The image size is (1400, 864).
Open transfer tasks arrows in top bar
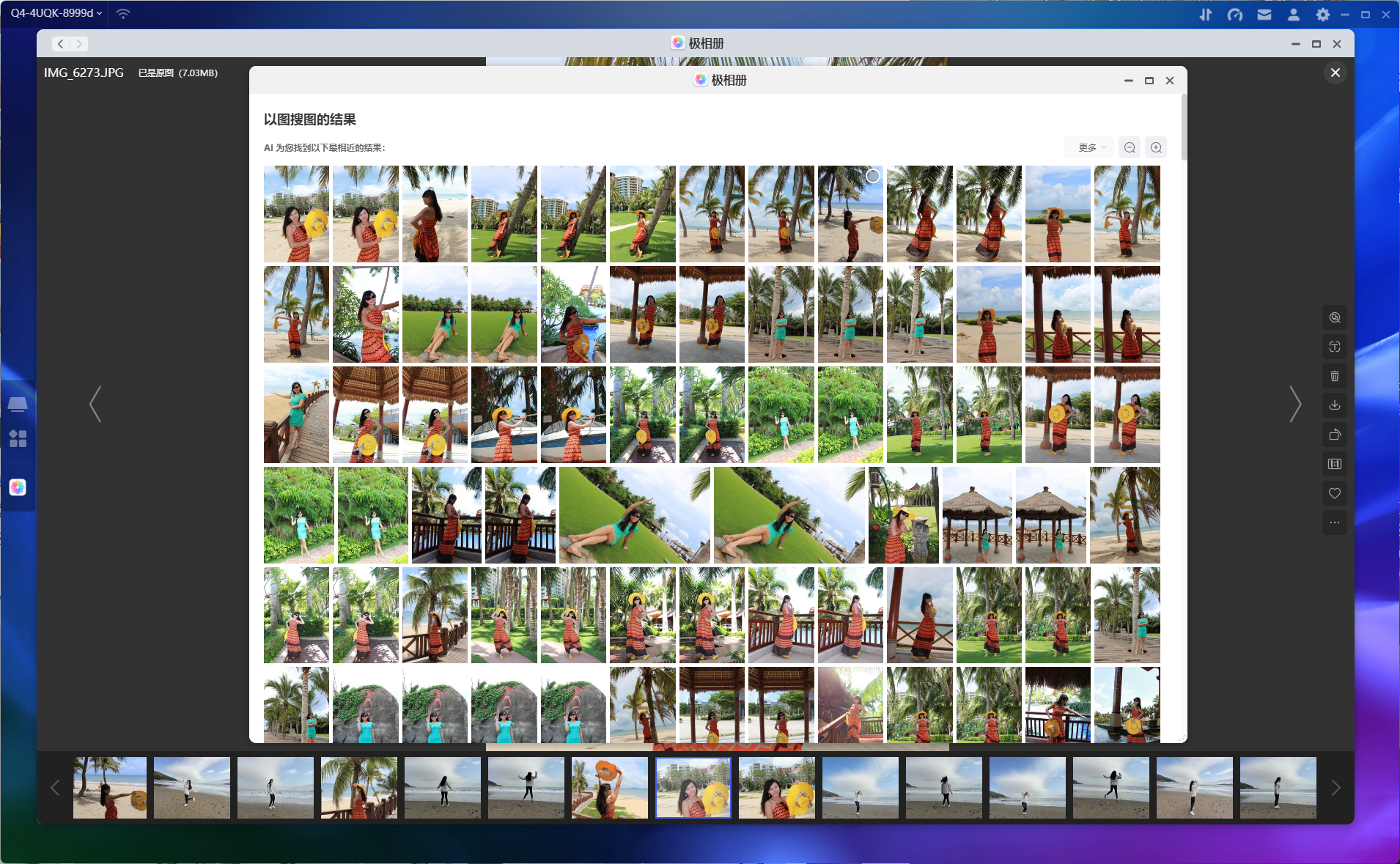tap(1206, 14)
